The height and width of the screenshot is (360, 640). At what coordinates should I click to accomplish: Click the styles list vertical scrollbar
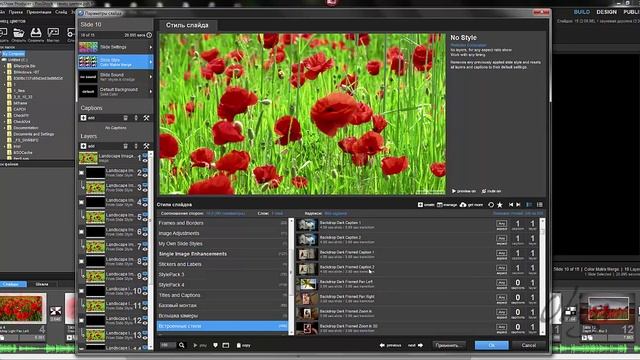coord(542,277)
